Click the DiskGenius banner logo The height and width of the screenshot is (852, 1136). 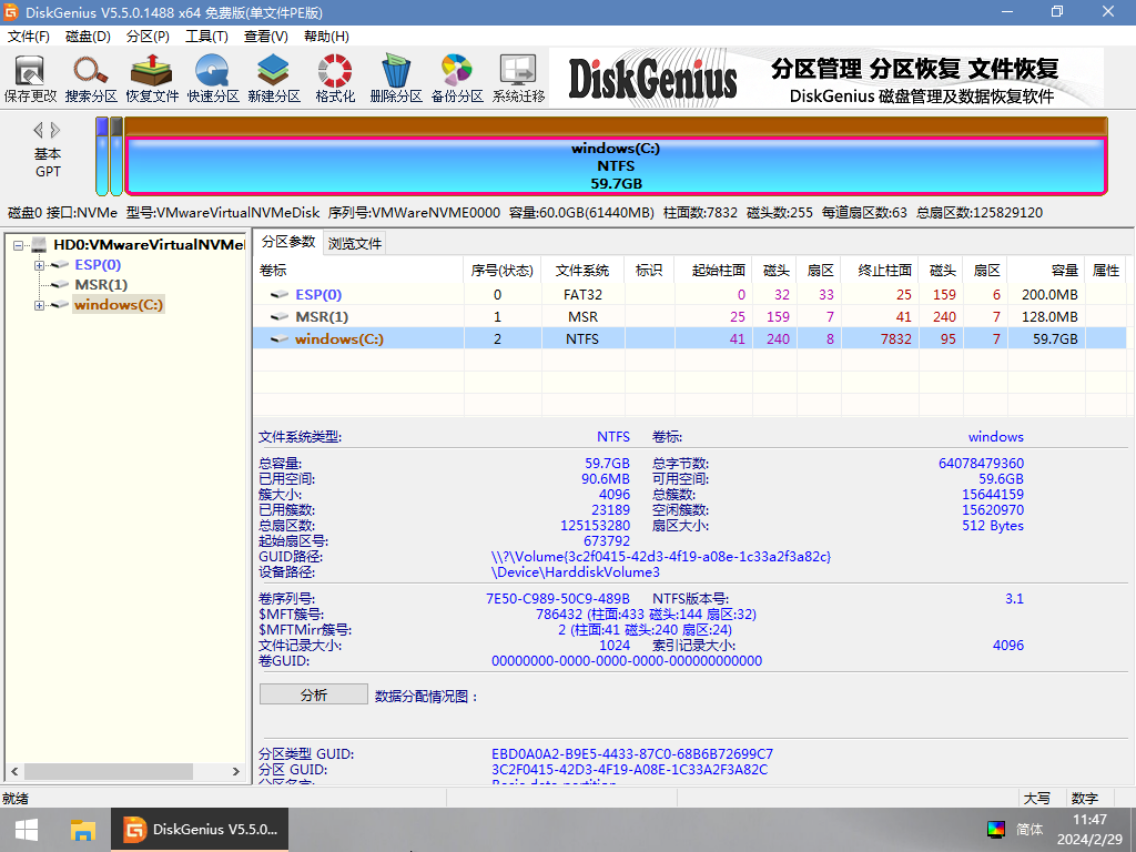[653, 78]
